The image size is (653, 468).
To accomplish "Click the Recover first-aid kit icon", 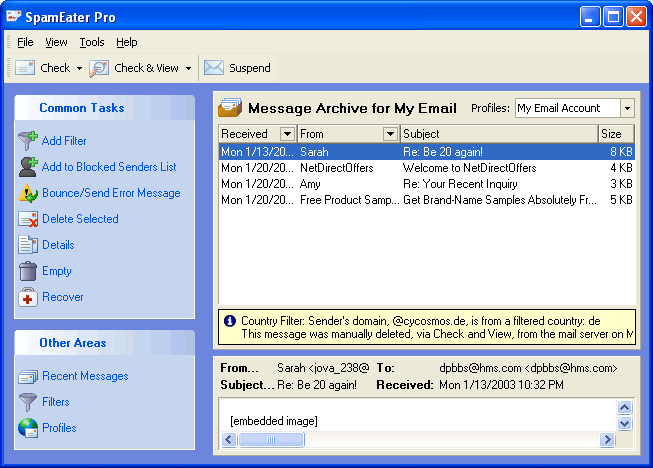I will [28, 297].
